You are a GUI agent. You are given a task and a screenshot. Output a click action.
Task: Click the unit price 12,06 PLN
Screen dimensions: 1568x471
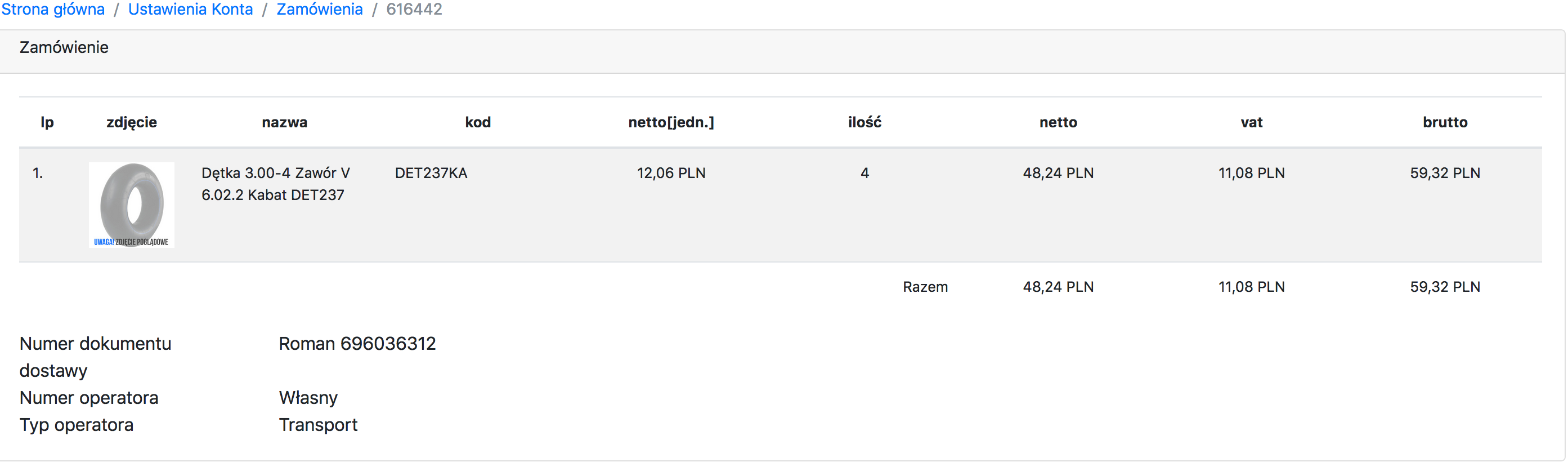671,173
